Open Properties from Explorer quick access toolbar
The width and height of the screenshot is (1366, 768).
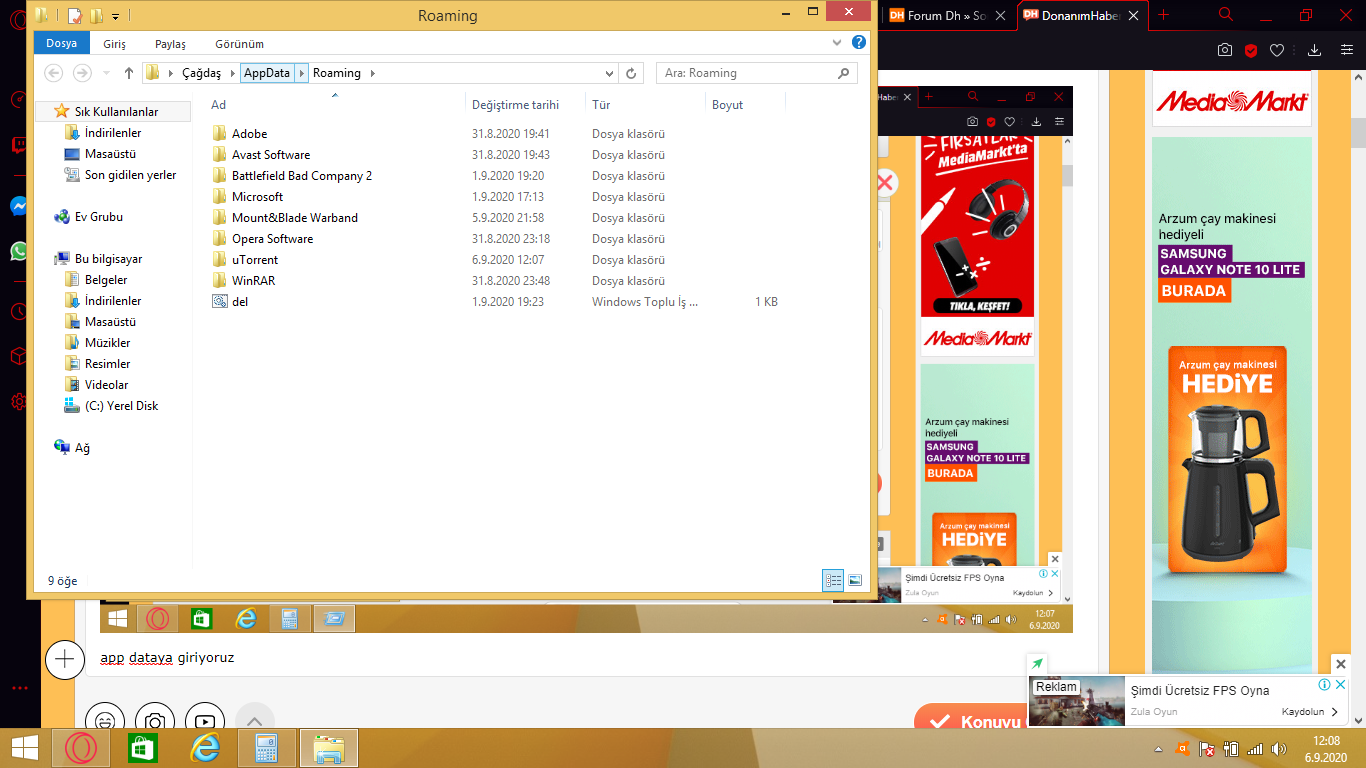click(x=75, y=16)
